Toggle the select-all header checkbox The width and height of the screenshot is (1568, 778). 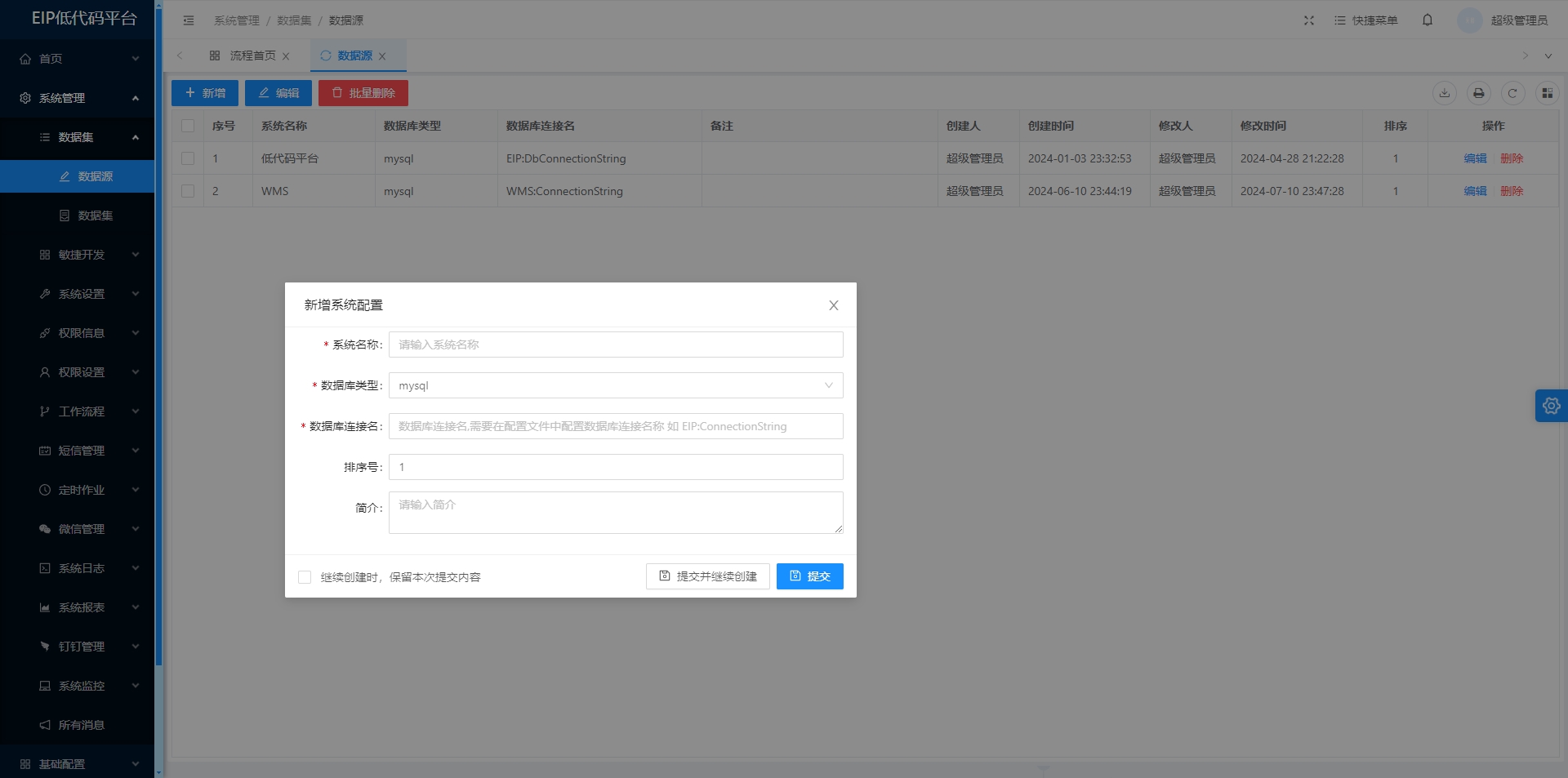pos(188,126)
